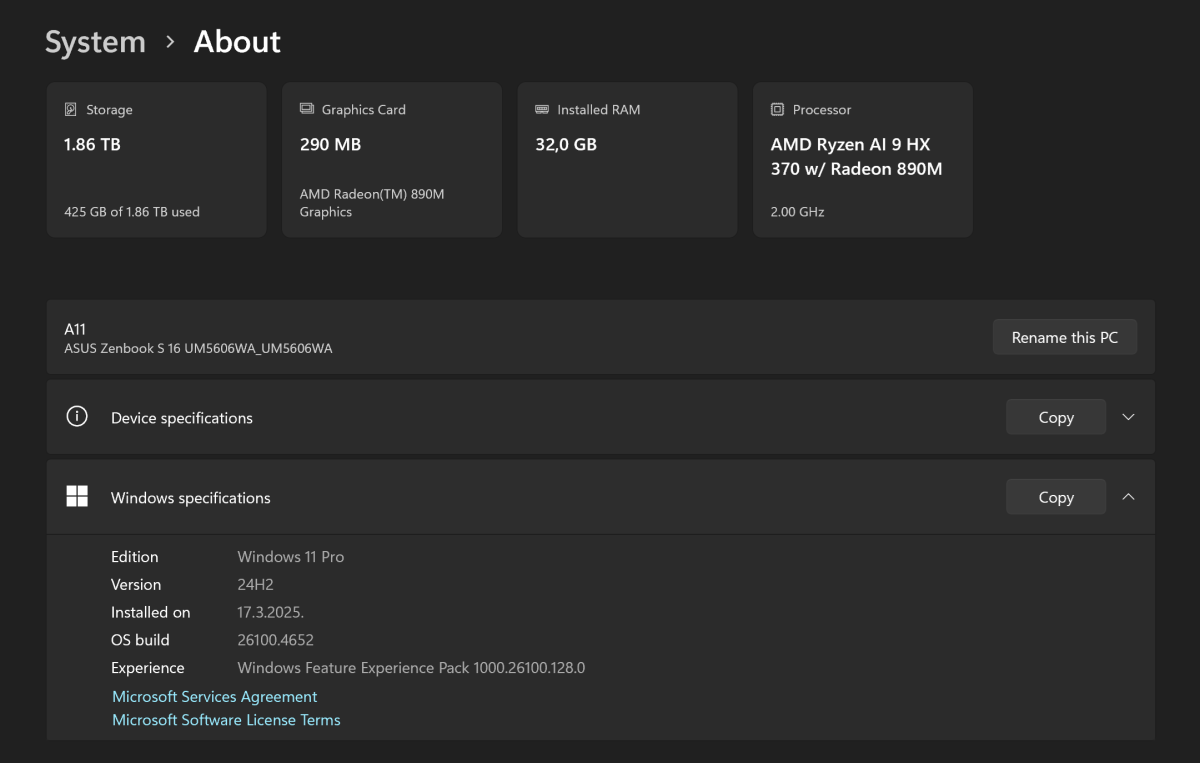Collapse Windows specifications with its chevron
Viewport: 1200px width, 763px height.
pyautogui.click(x=1128, y=497)
